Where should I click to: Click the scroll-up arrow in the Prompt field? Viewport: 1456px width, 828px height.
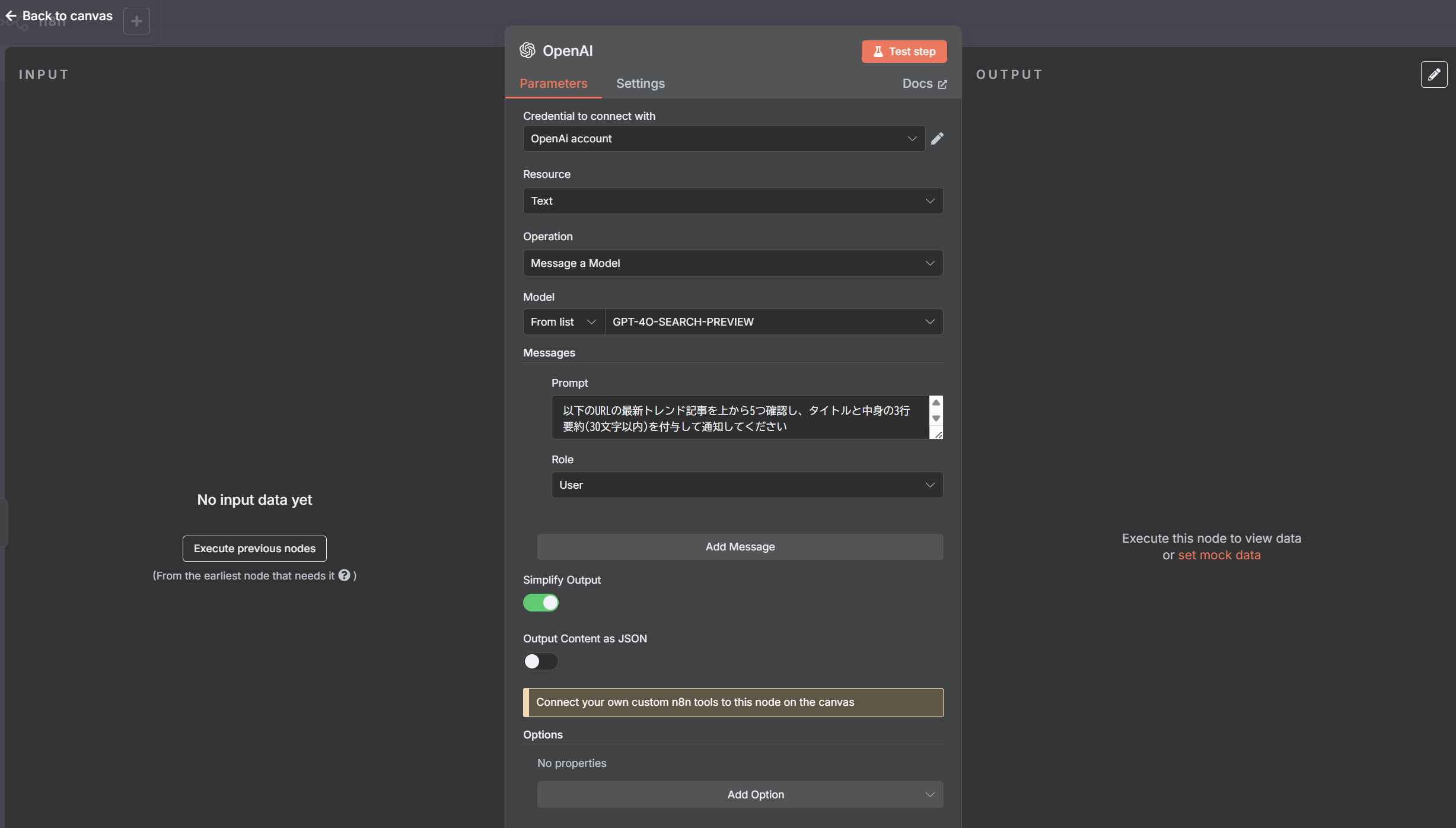936,402
